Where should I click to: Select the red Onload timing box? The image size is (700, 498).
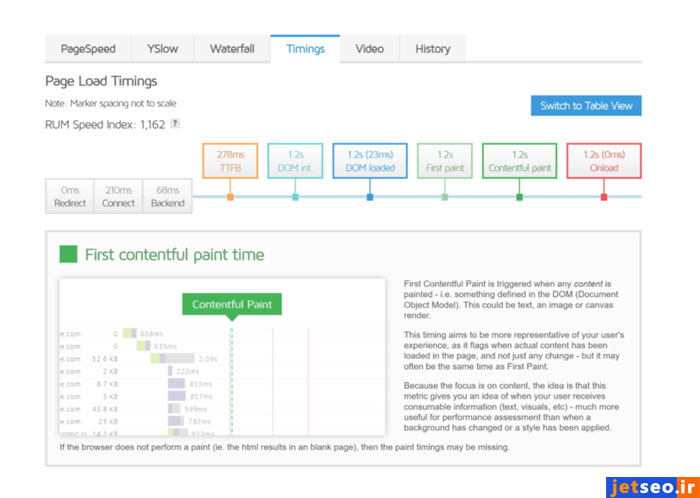click(603, 161)
